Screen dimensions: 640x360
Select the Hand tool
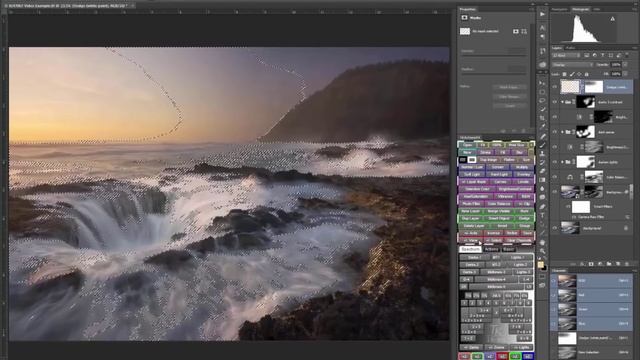click(542, 242)
